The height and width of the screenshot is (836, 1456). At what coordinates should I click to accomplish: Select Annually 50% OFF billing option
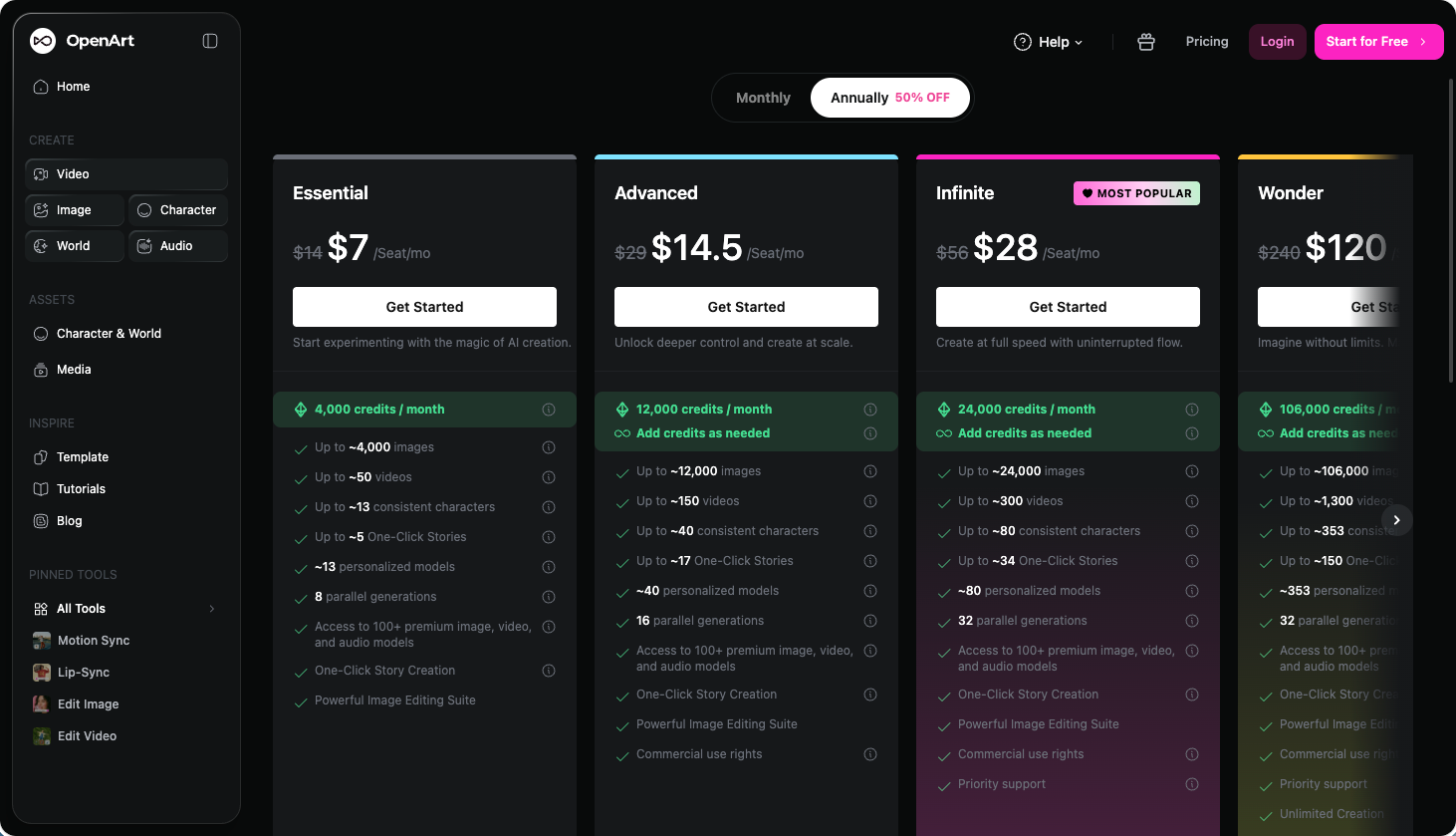click(x=890, y=98)
